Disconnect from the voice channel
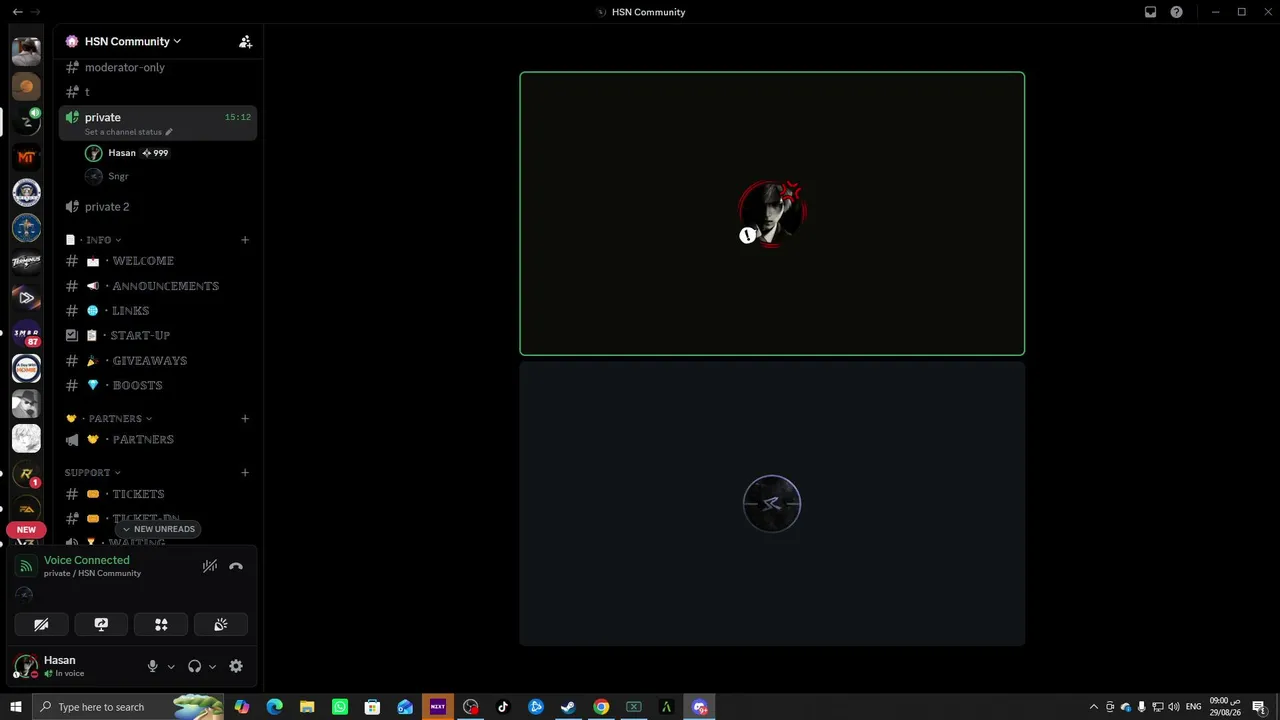The image size is (1280, 720). coord(236,566)
